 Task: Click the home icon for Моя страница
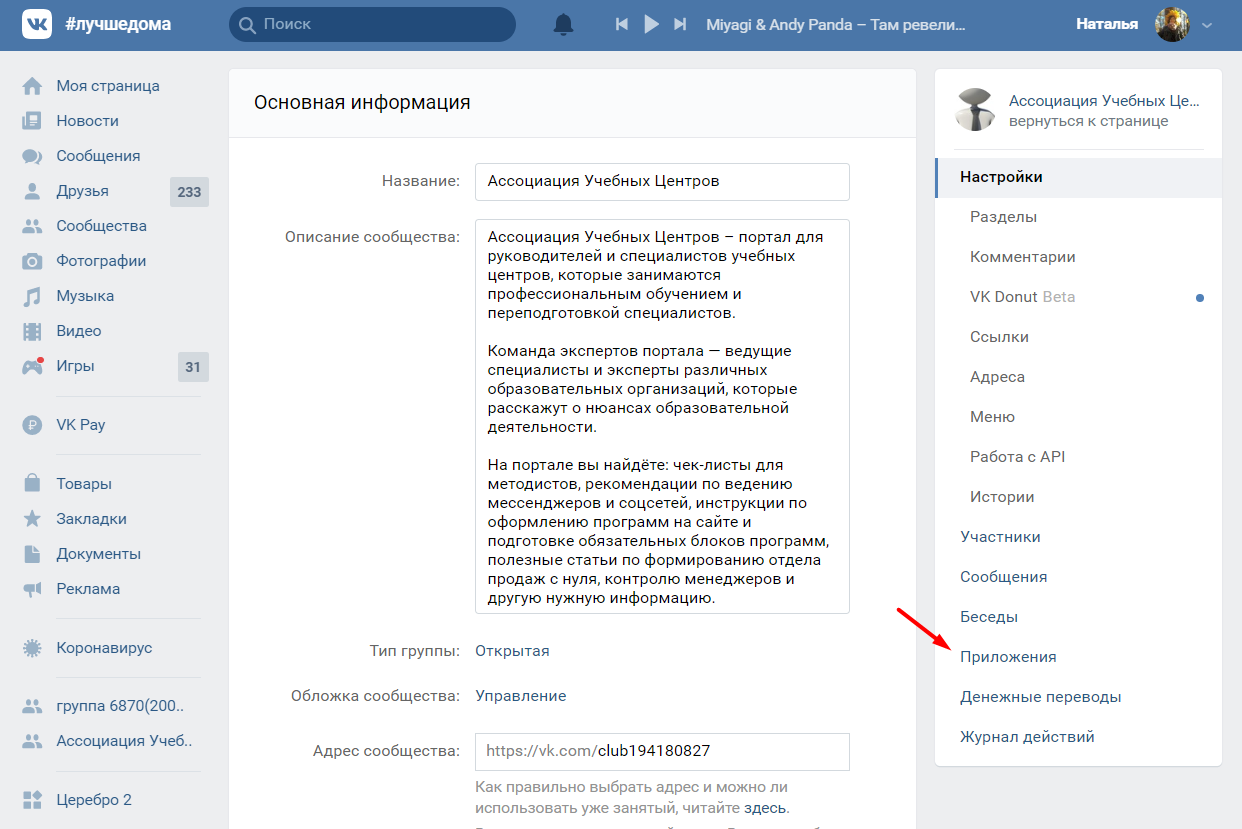33,86
